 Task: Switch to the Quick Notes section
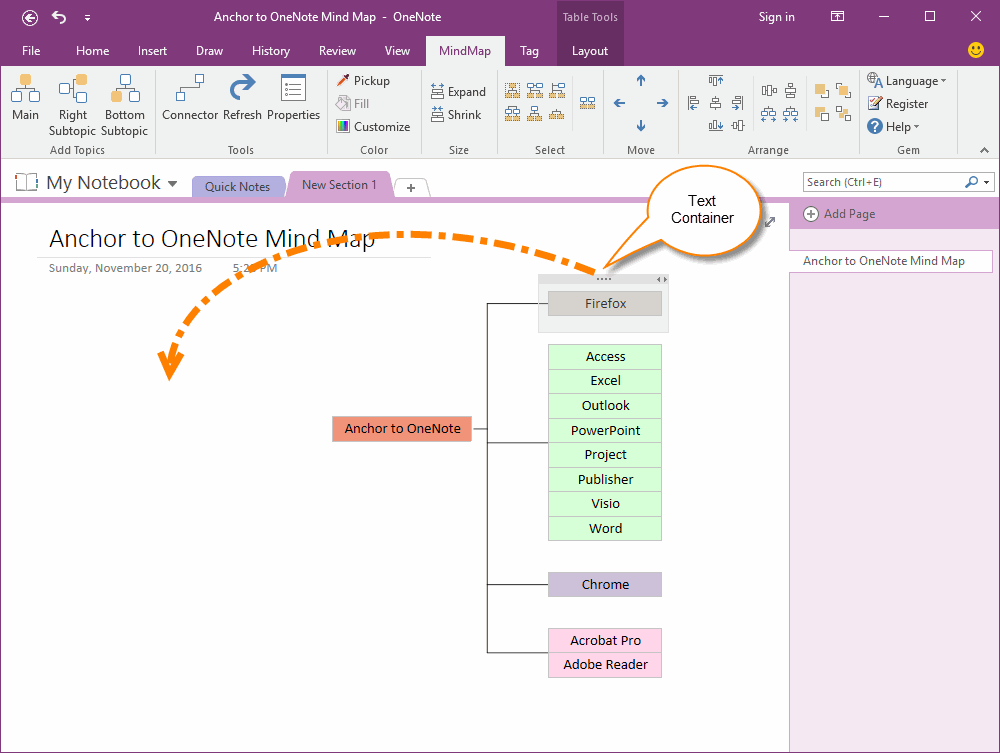coord(239,186)
